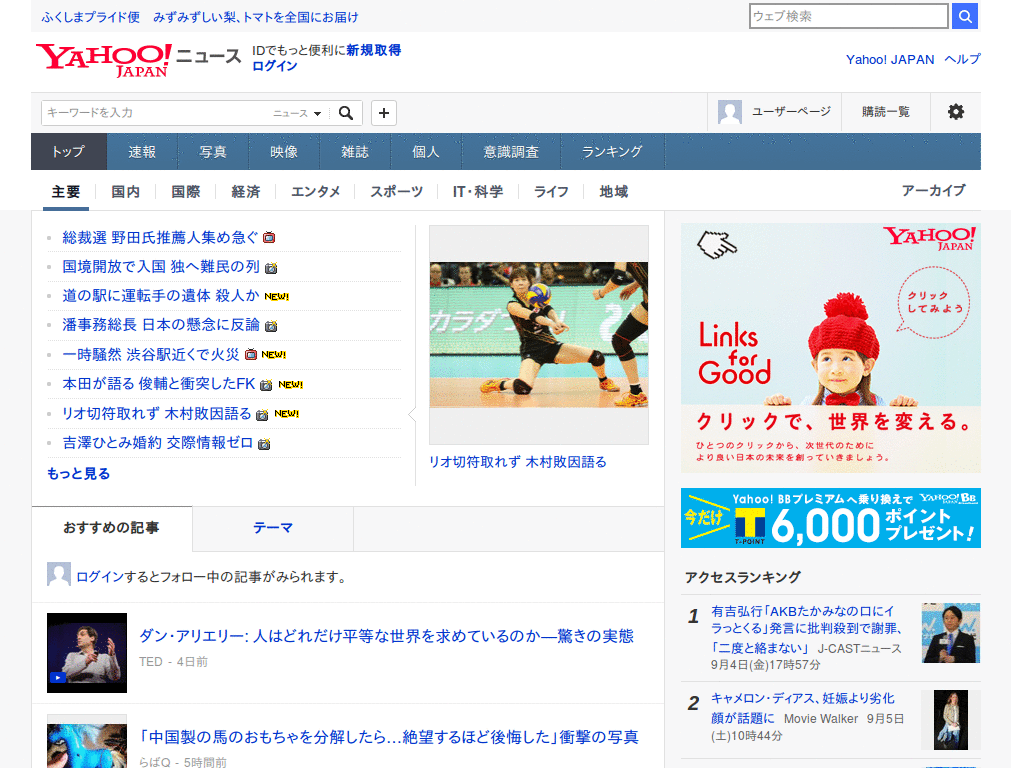The width and height of the screenshot is (1024, 768).
Task: Click the Yahoo! BB 6,000ポイント banner
Action: coord(831,518)
